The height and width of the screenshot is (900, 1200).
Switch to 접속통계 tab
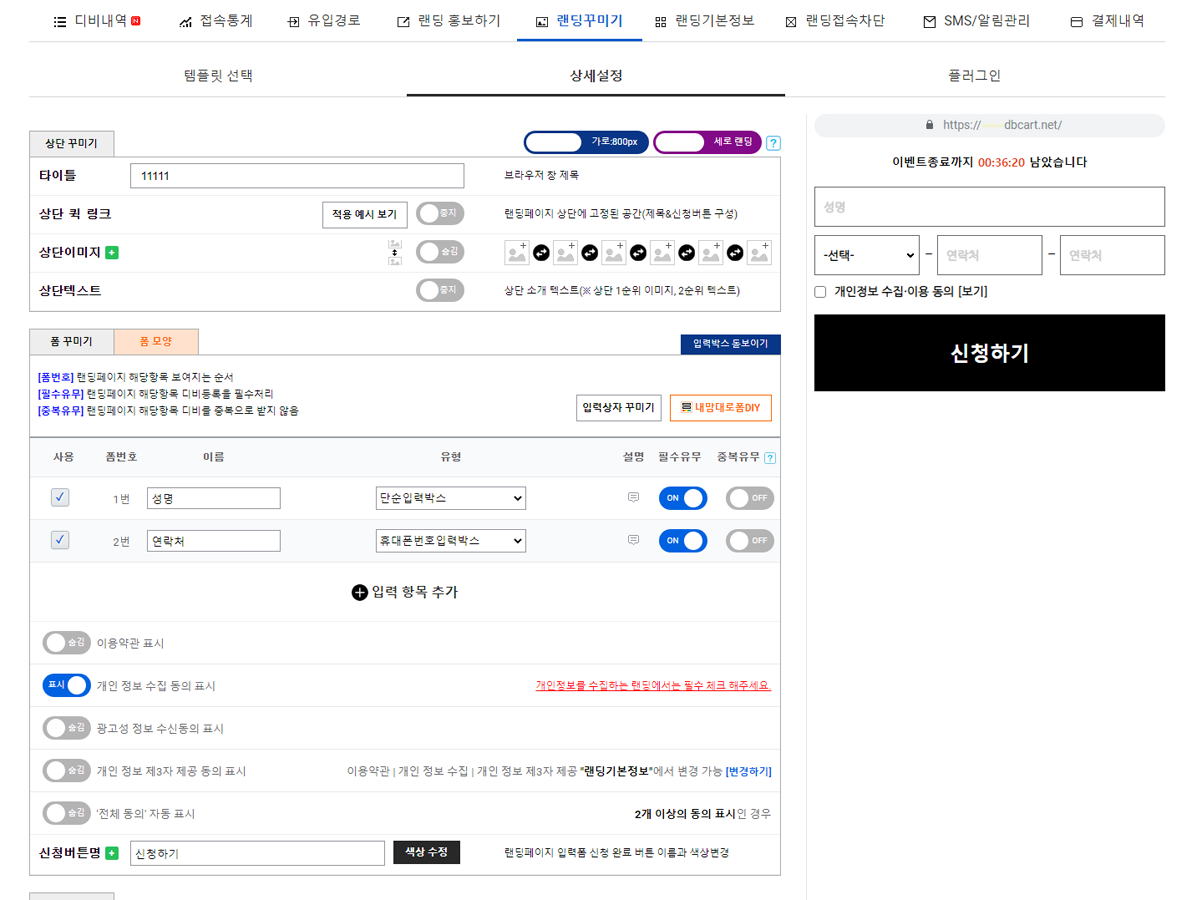(x=216, y=21)
